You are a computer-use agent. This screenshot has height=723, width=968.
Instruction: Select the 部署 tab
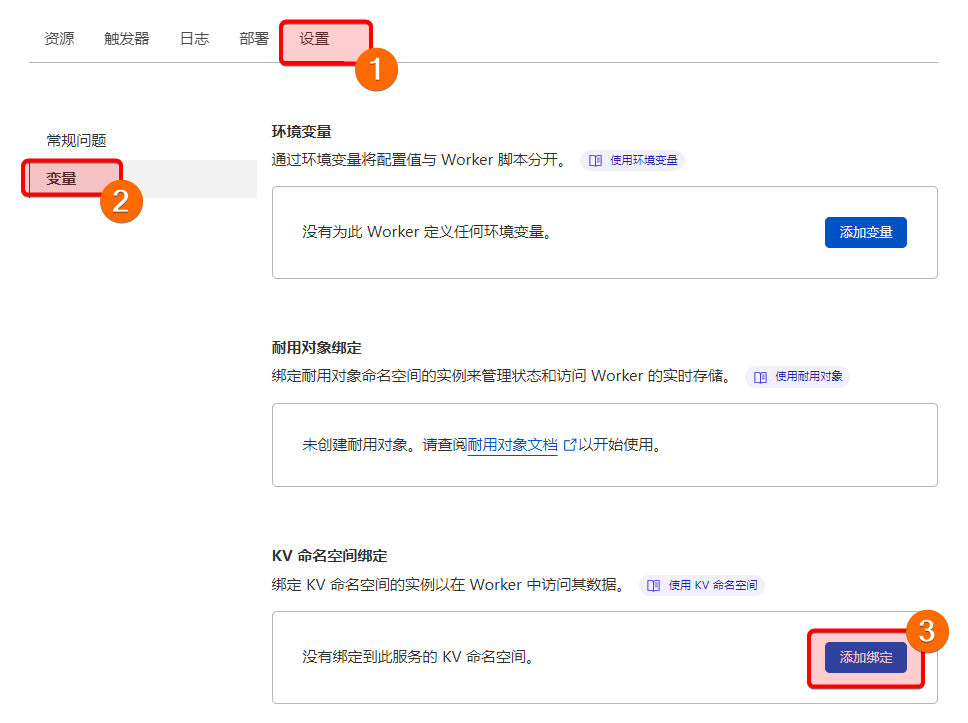pyautogui.click(x=254, y=39)
